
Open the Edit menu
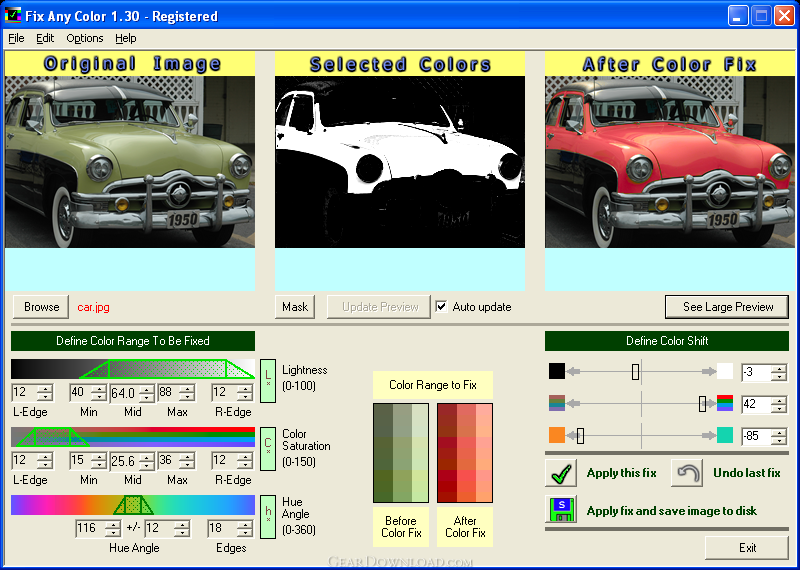pyautogui.click(x=45, y=38)
